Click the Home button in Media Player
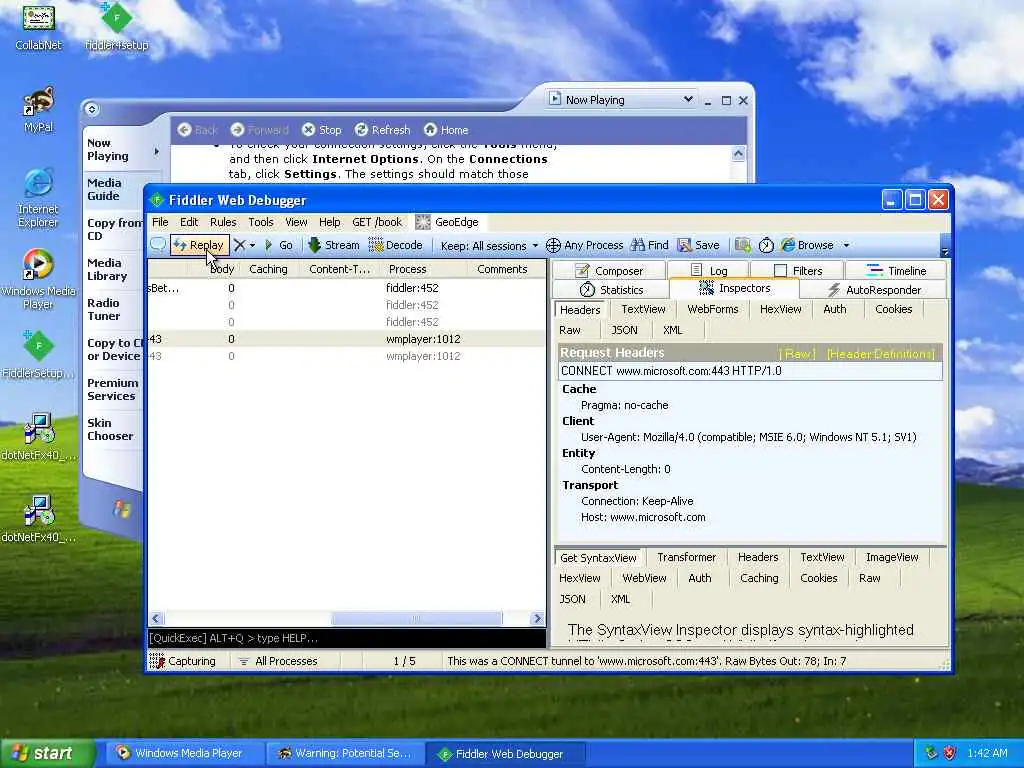The height and width of the screenshot is (768, 1024). click(446, 130)
